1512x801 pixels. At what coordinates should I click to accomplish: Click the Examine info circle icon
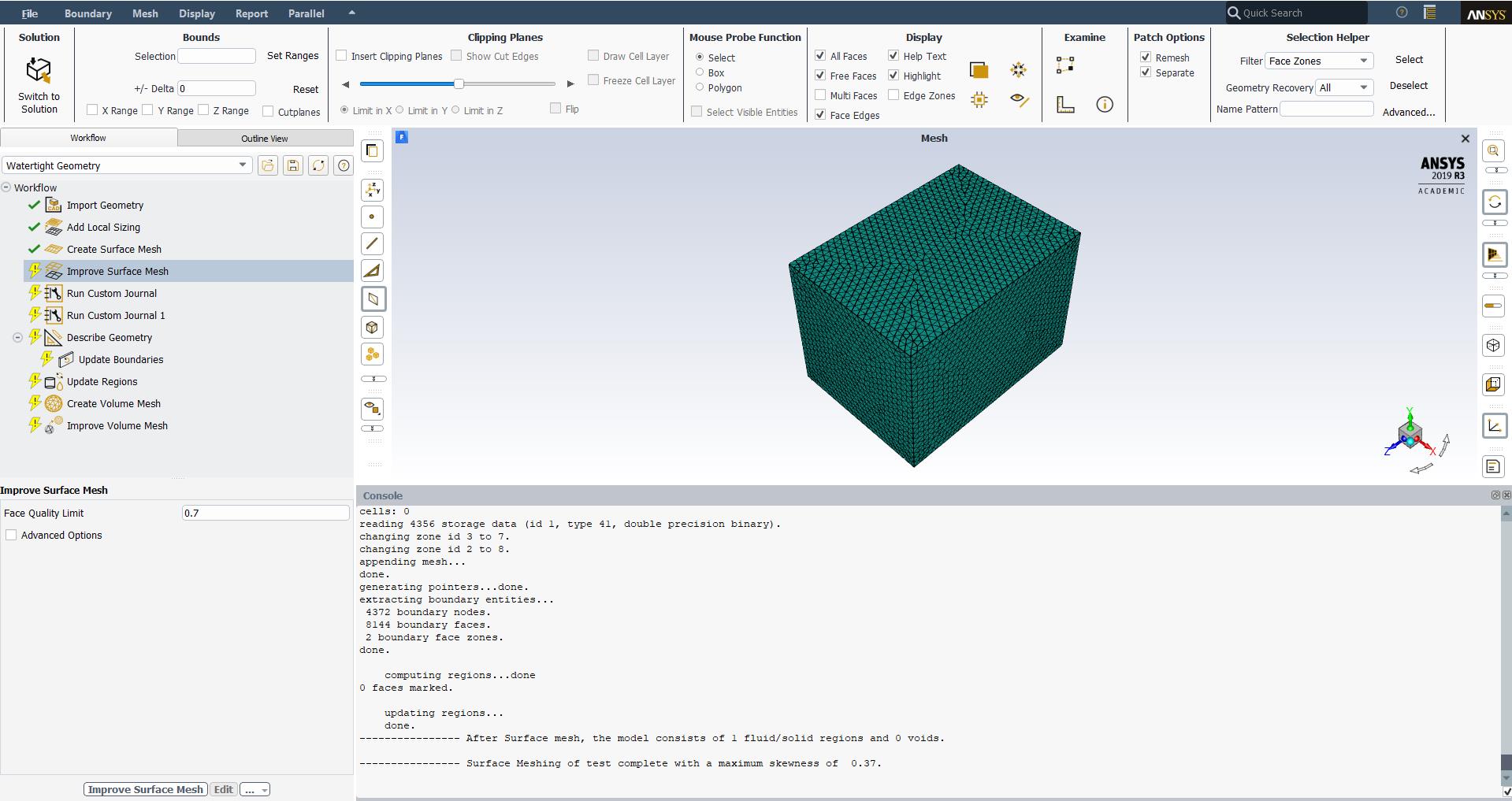point(1105,104)
